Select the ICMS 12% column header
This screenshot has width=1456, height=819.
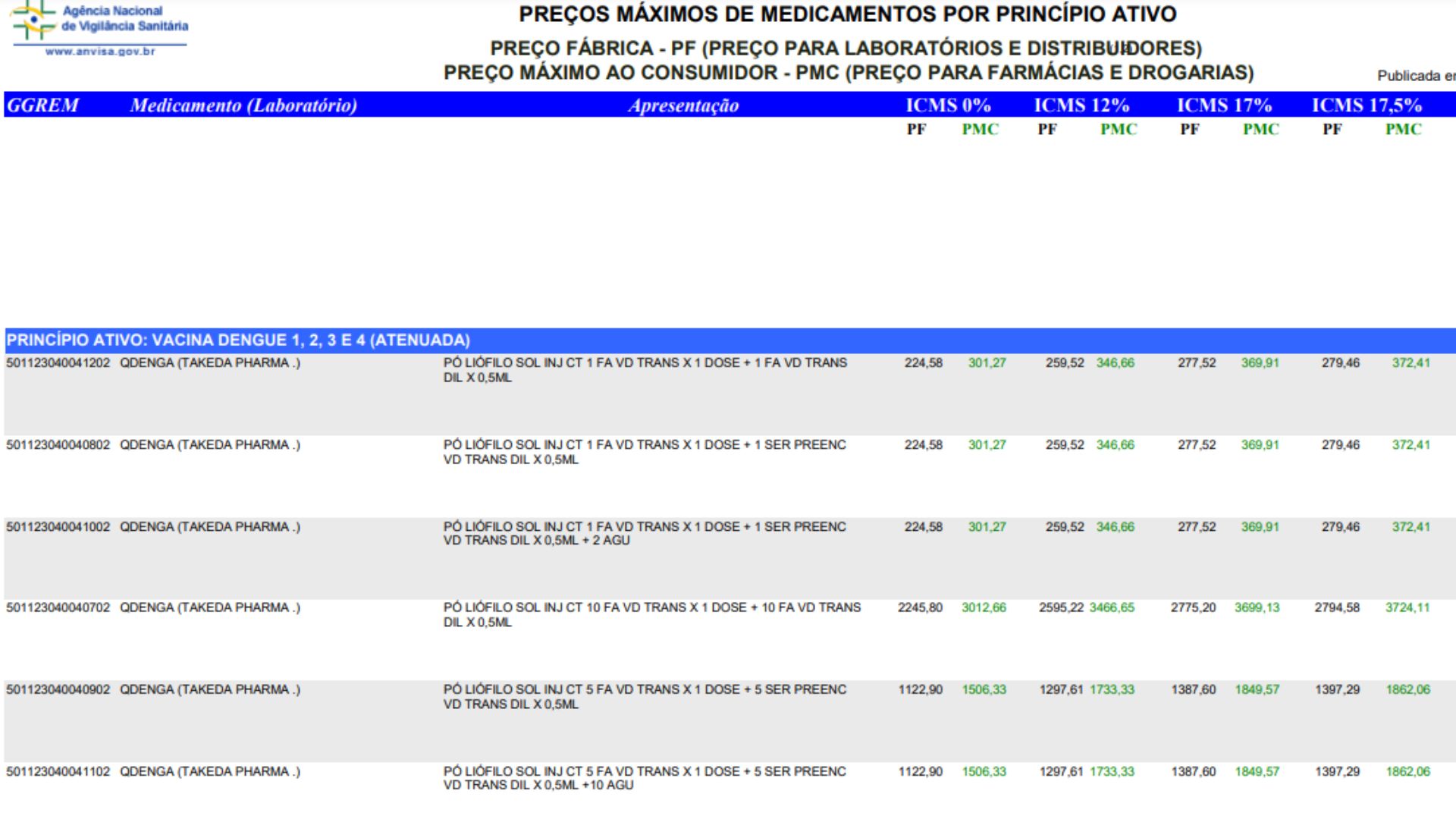click(1081, 105)
